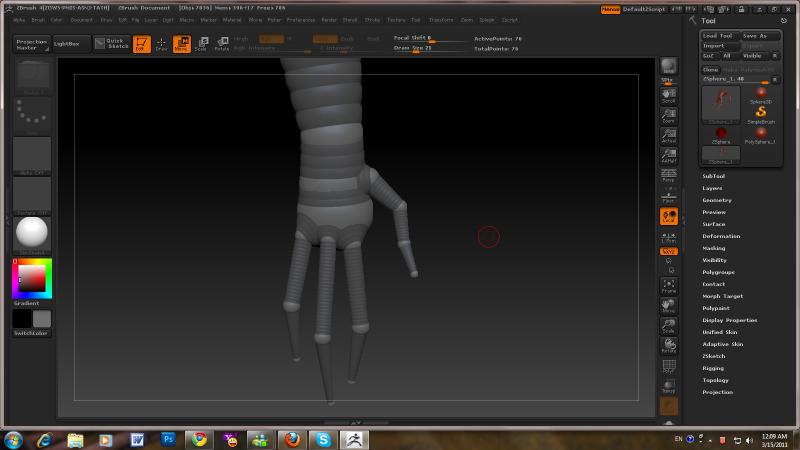Open Projection Master
Image resolution: width=800 pixels, height=450 pixels.
click(x=32, y=44)
